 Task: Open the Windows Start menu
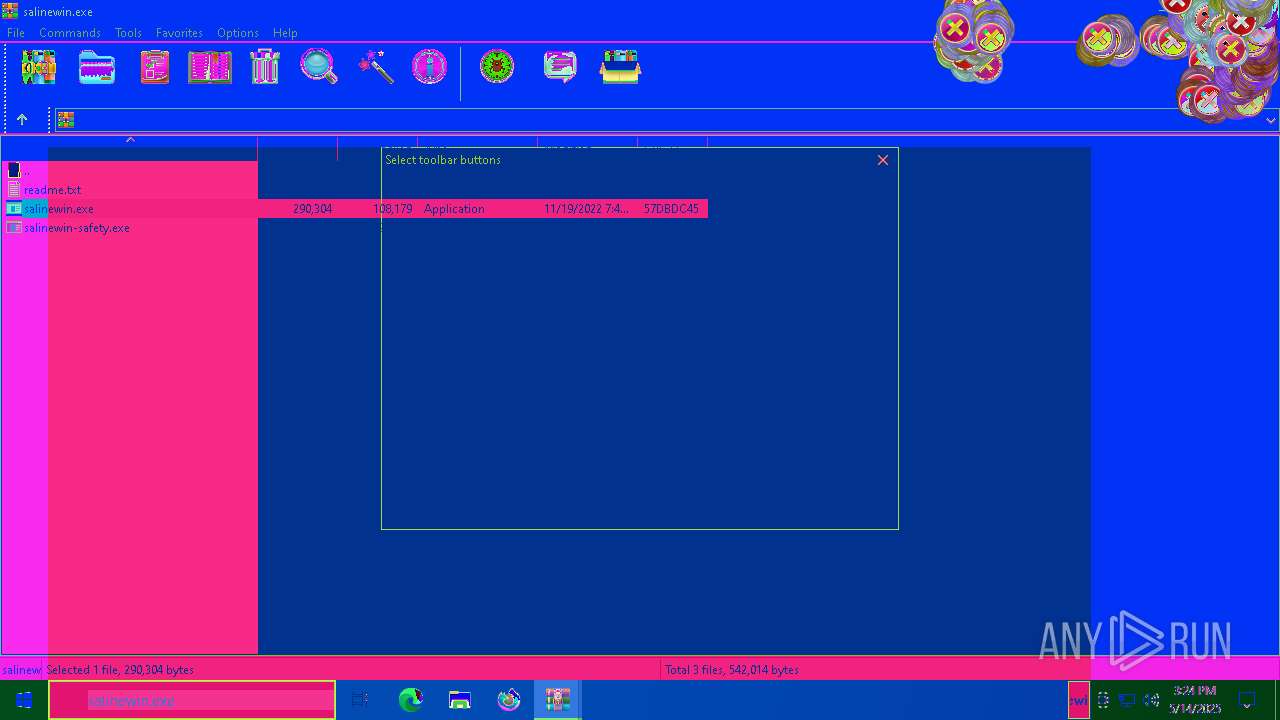24,700
